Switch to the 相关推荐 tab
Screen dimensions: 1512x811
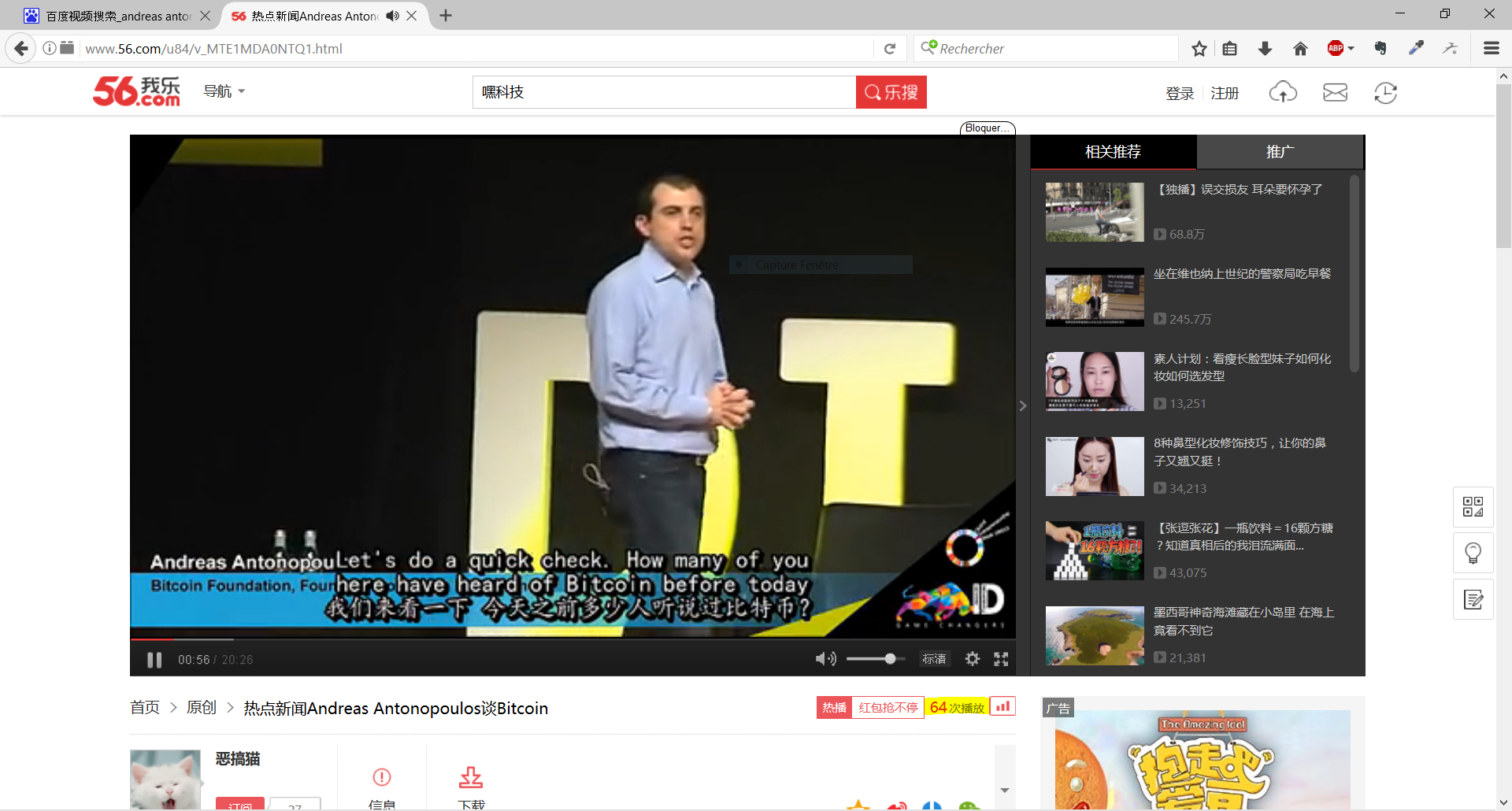click(1114, 151)
